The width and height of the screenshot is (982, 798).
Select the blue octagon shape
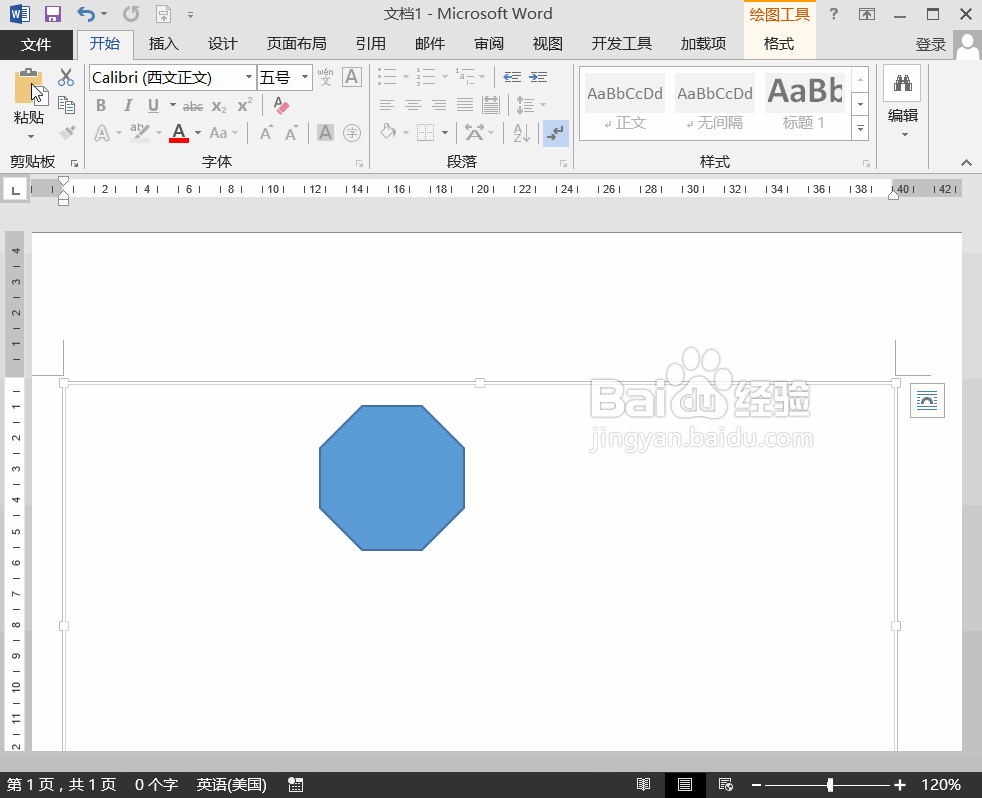pos(392,478)
